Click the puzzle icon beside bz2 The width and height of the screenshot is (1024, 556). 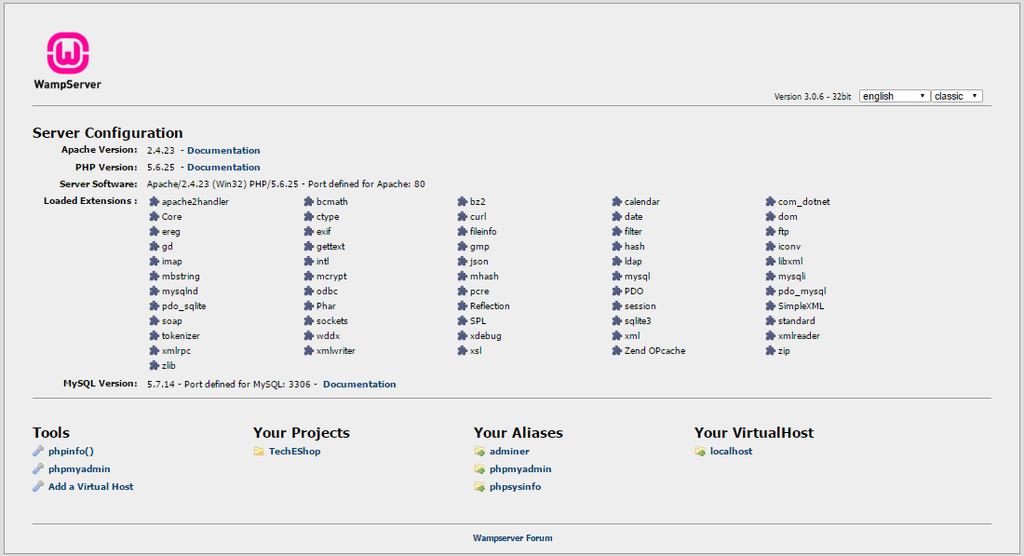462,201
